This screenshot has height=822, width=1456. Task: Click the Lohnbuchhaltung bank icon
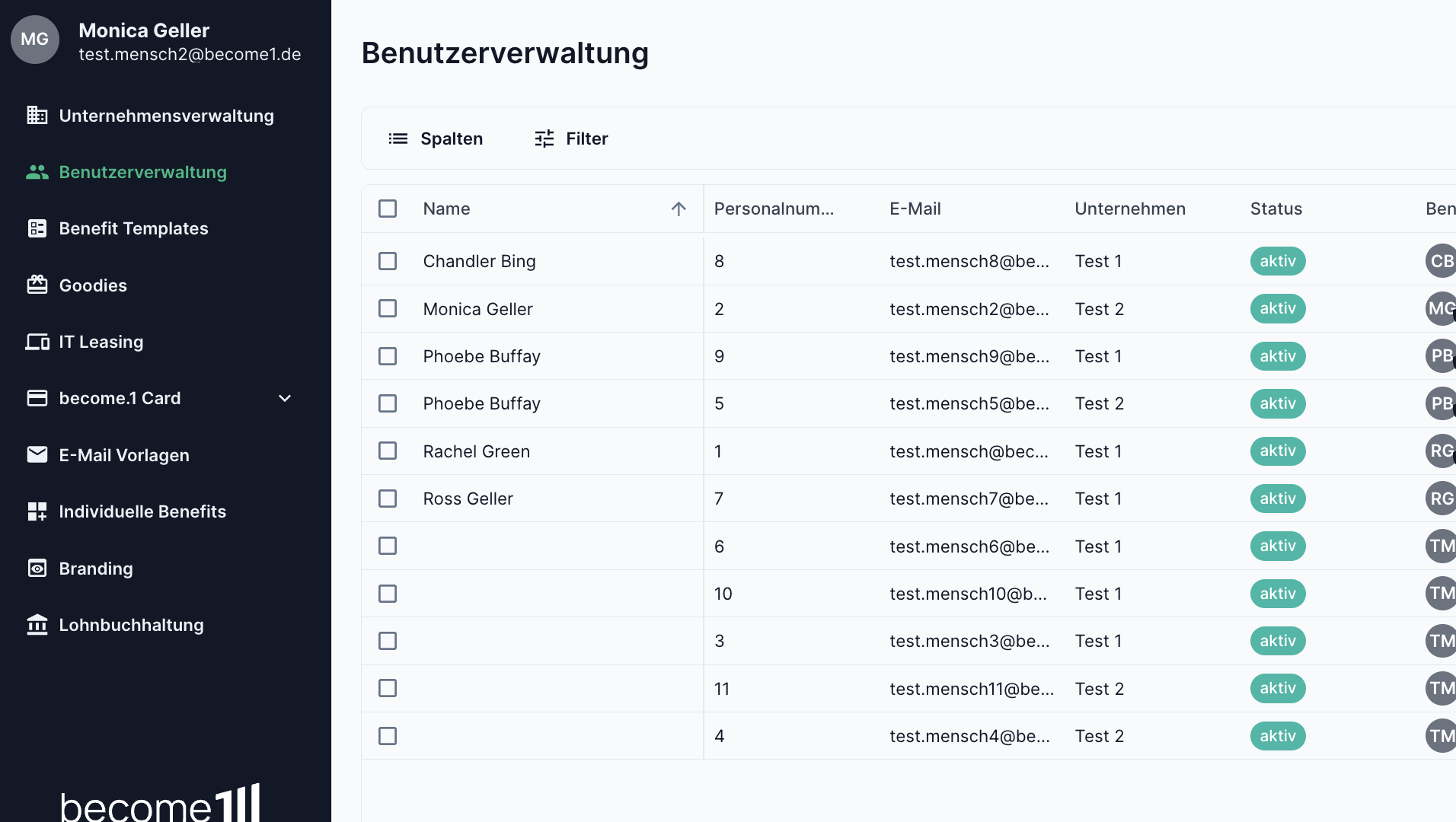tap(37, 625)
